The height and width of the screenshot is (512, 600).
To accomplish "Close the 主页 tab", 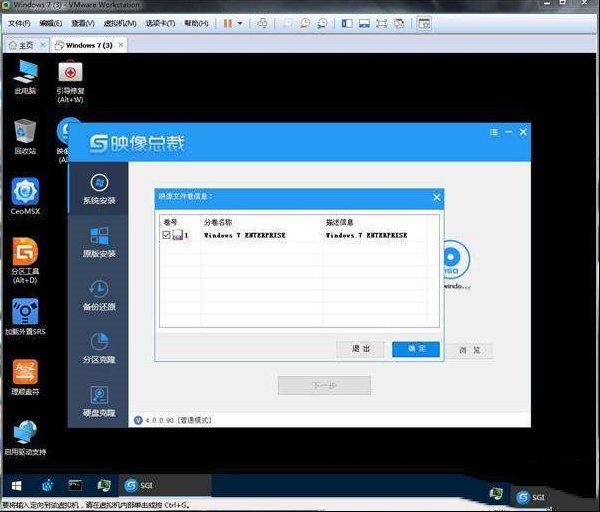I will (43, 45).
